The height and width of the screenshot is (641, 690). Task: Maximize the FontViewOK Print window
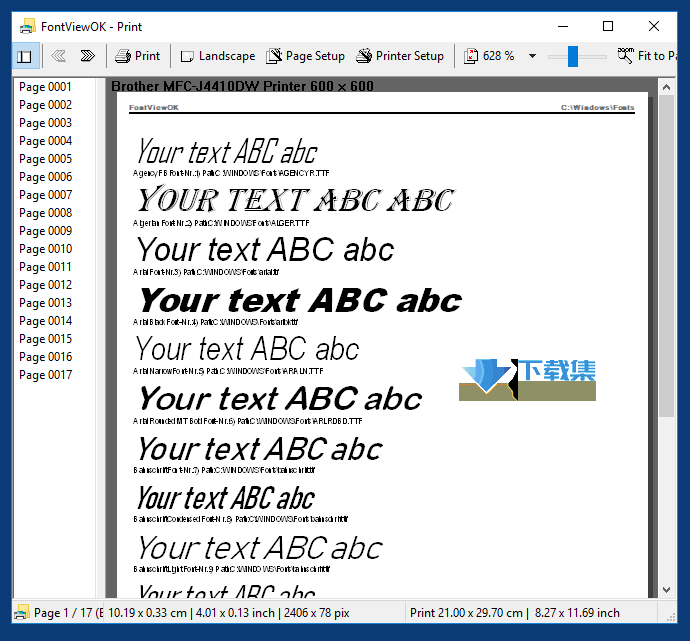608,26
